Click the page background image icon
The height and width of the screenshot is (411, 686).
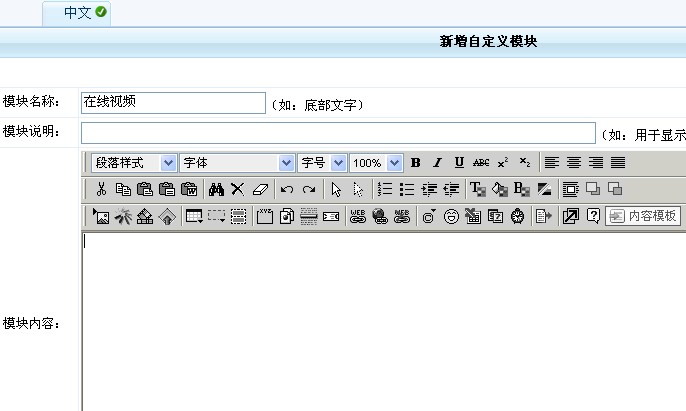(544, 189)
